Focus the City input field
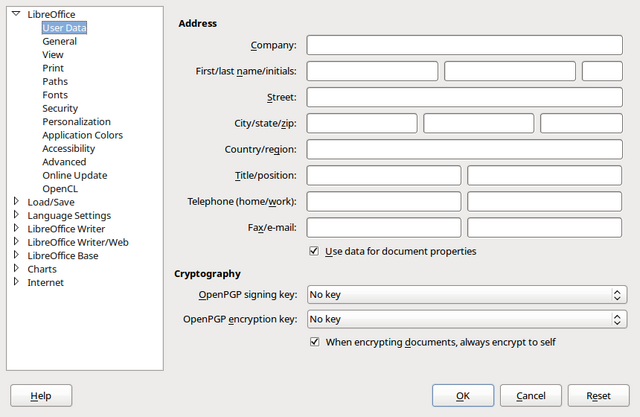The width and height of the screenshot is (640, 417). tap(362, 123)
